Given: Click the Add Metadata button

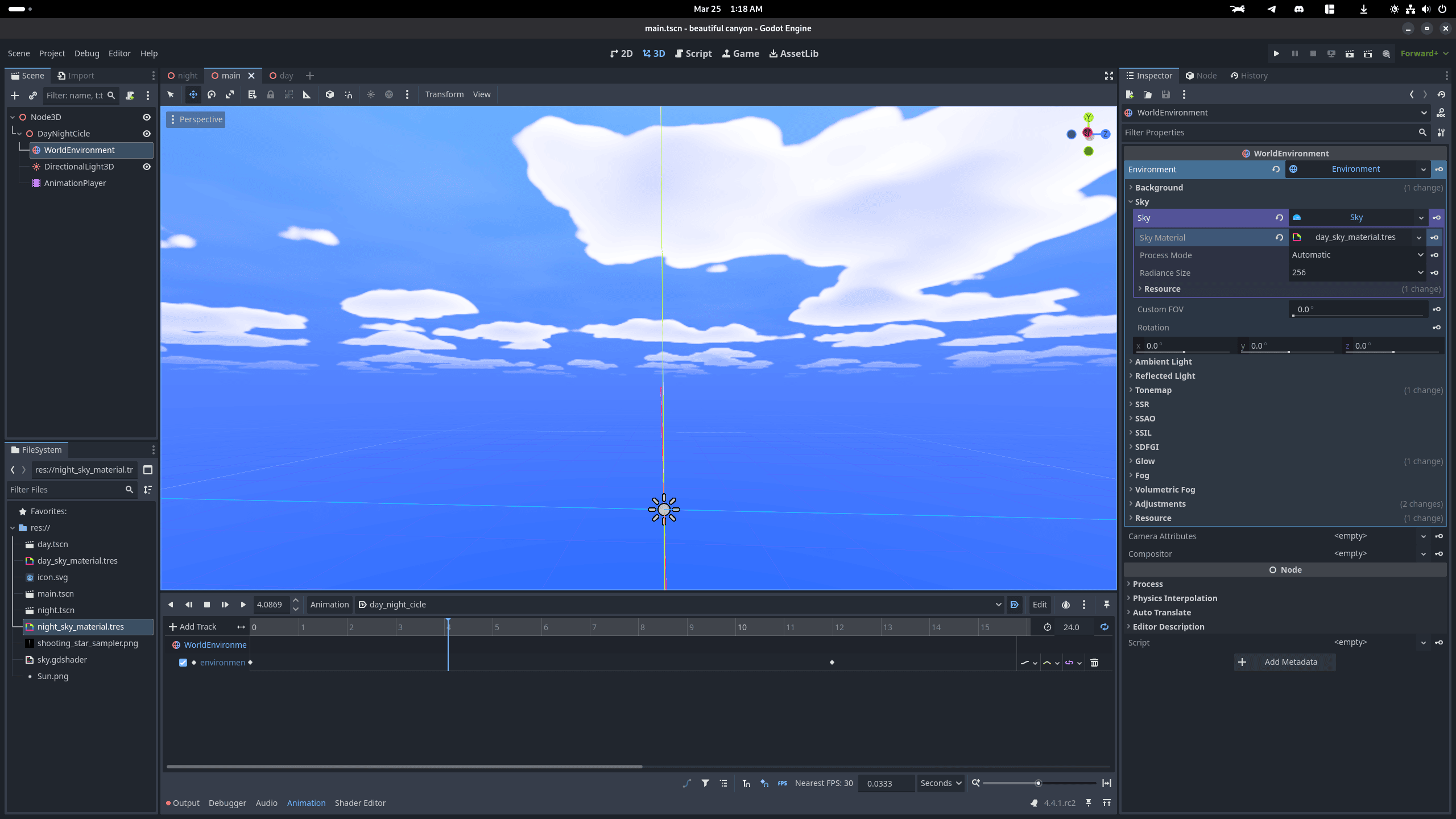Looking at the screenshot, I should click(1284, 662).
